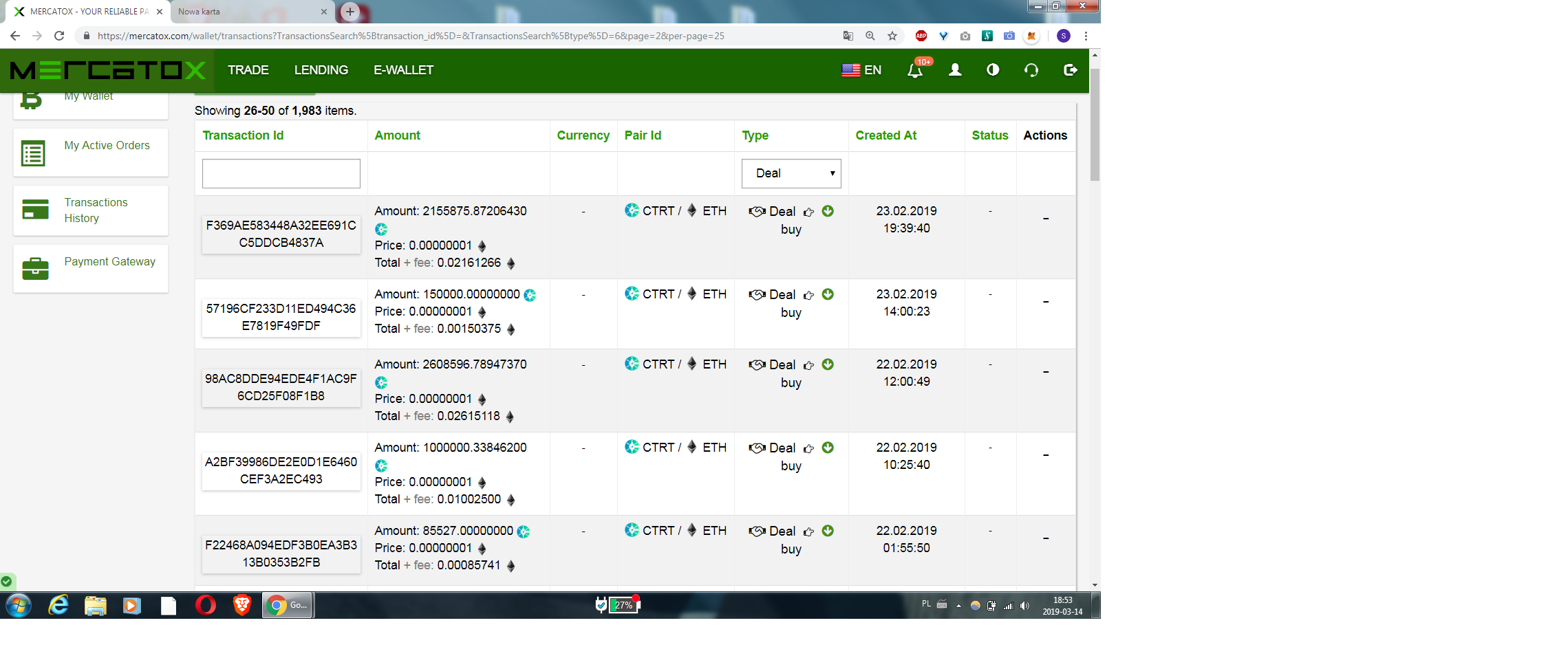Bookmark this page with star
1568x658 pixels.
click(892, 36)
